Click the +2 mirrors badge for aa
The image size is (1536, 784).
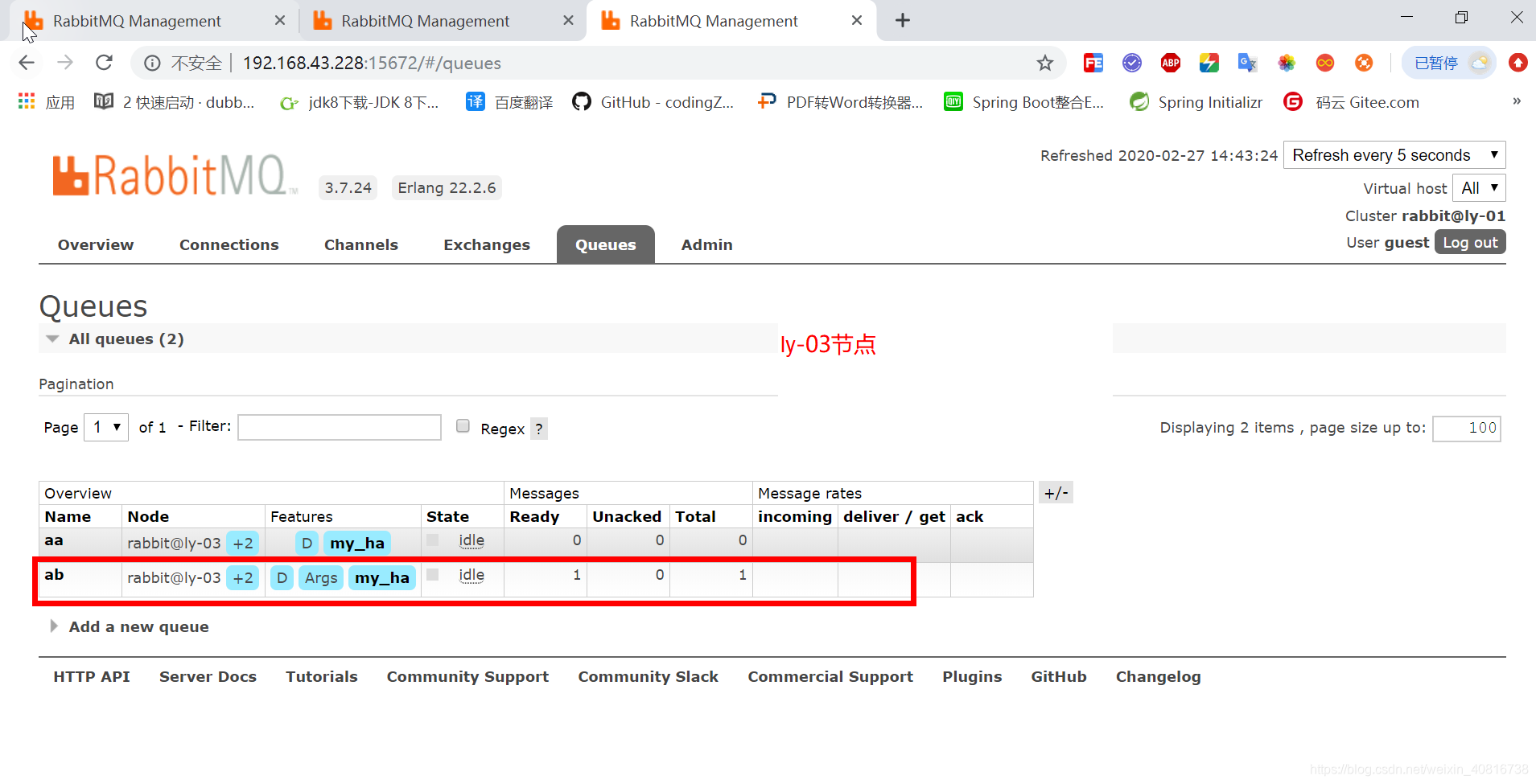242,544
